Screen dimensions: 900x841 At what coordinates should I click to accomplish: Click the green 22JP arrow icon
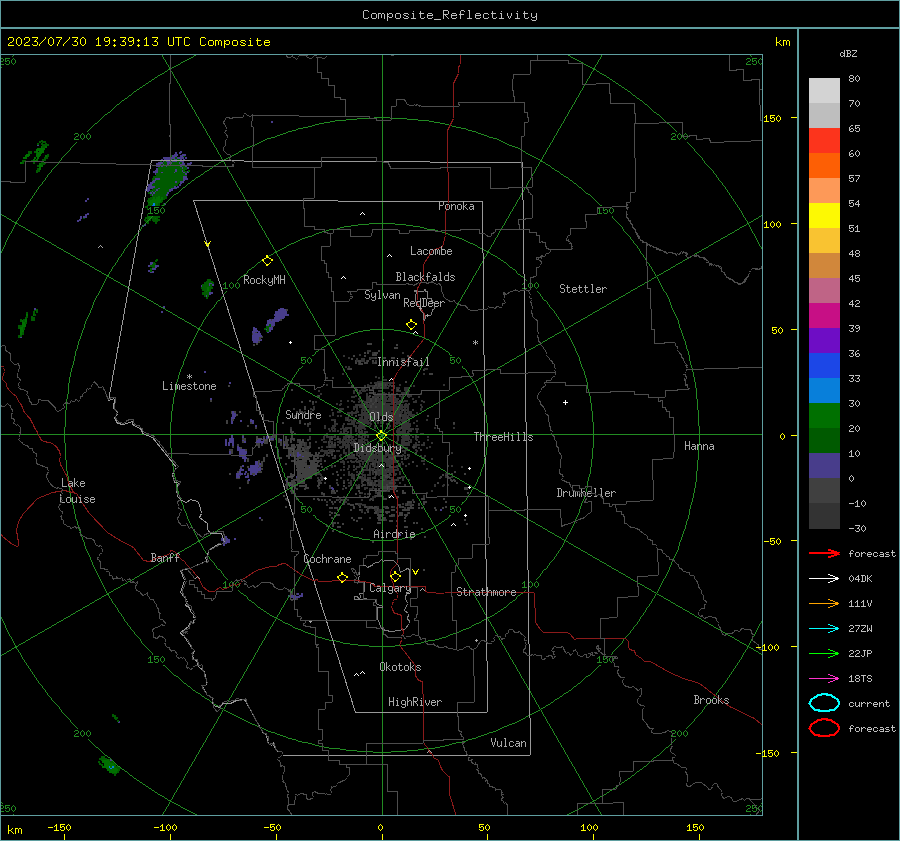click(824, 653)
